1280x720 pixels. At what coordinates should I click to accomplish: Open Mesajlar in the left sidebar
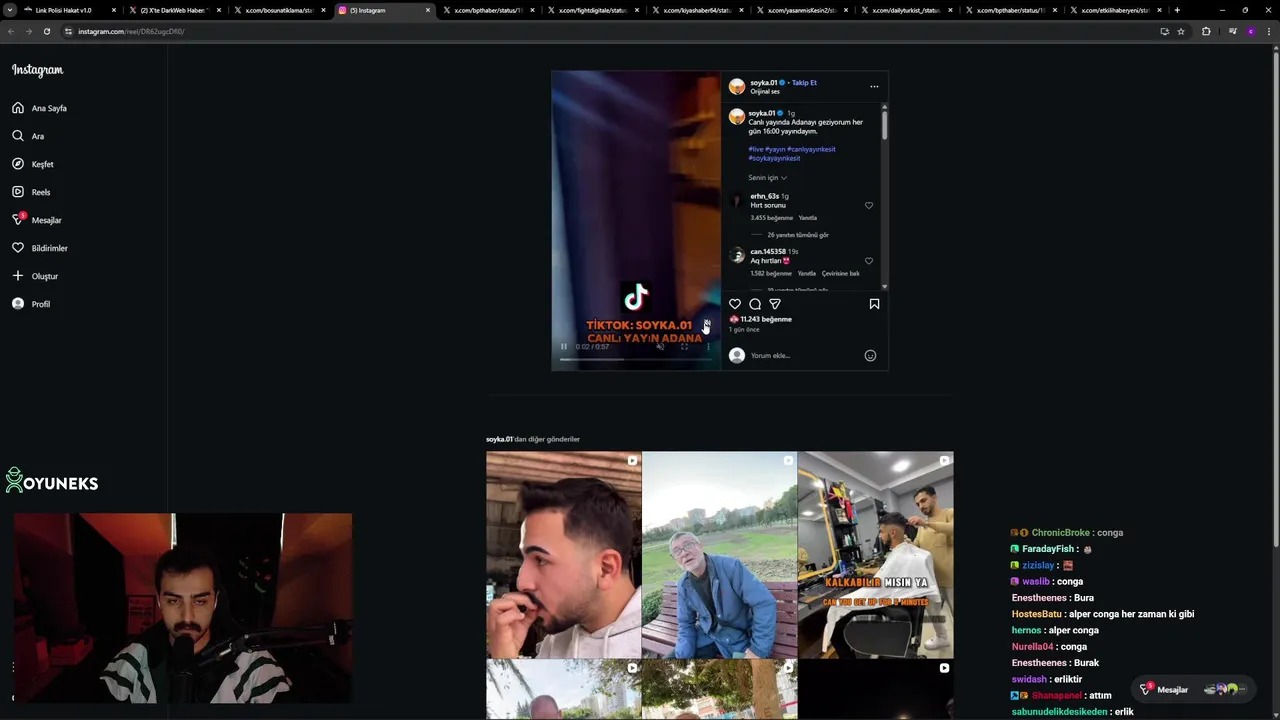click(x=37, y=220)
